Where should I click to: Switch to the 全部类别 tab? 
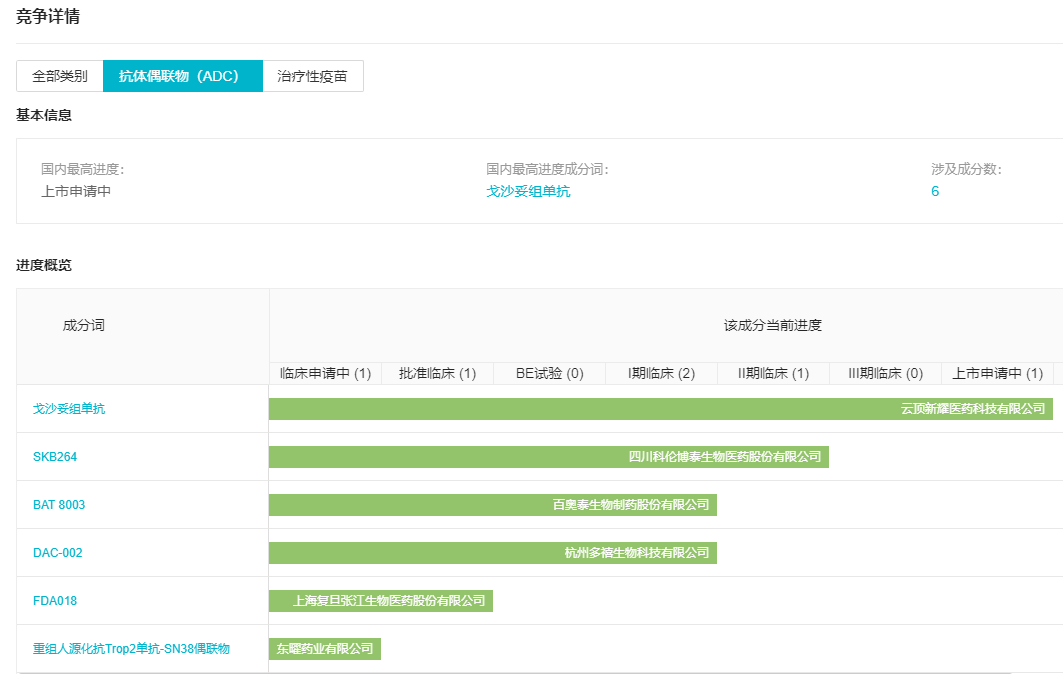click(x=60, y=76)
